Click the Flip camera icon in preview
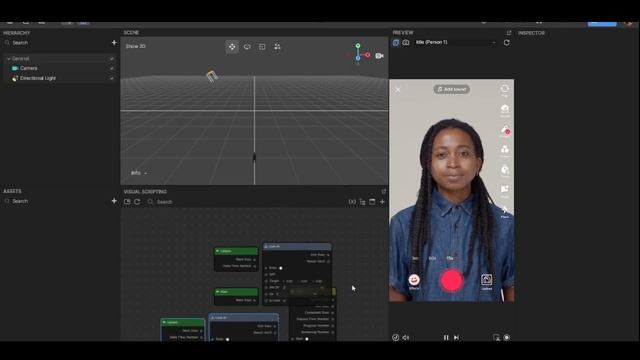The height and width of the screenshot is (360, 640). [505, 89]
